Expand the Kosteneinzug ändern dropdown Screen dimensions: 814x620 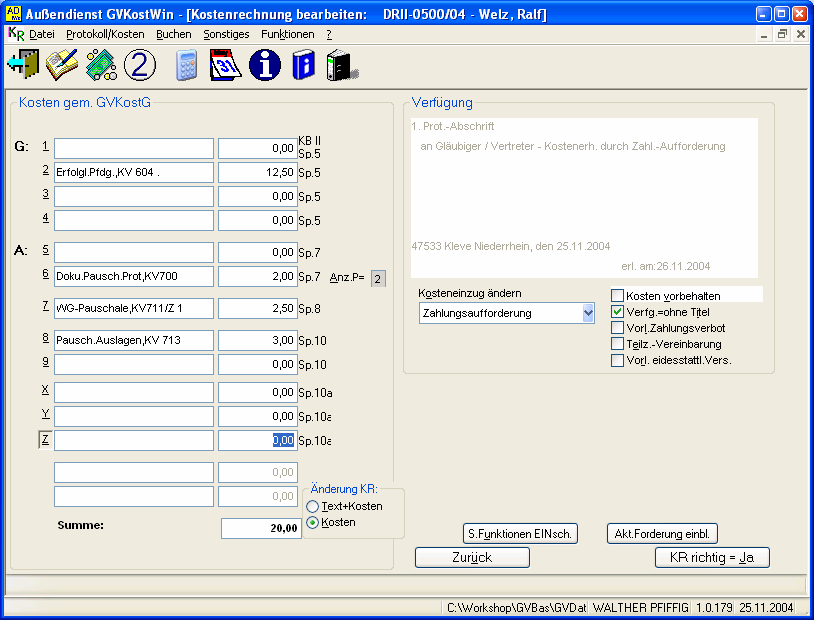(x=587, y=313)
